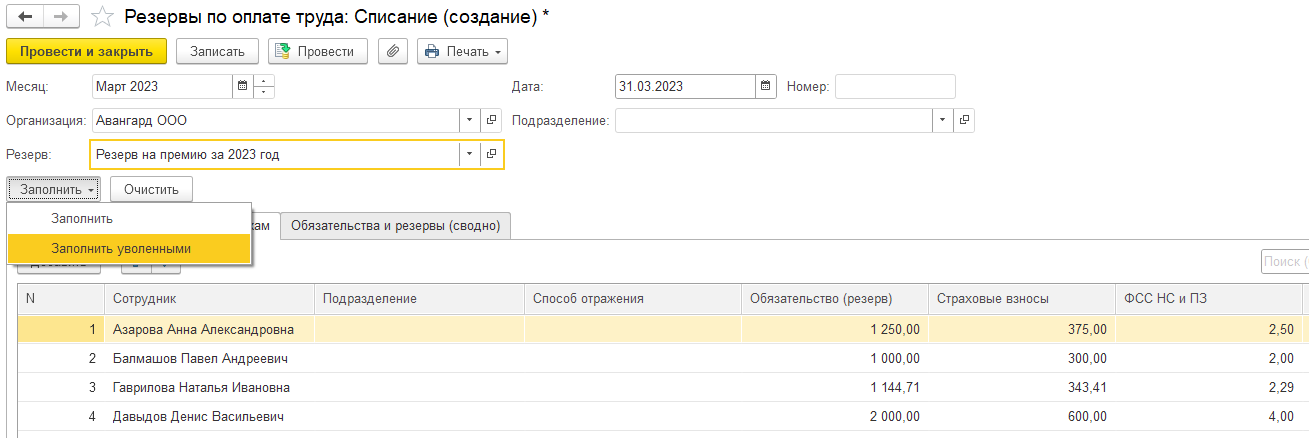Add document to favorites with star

point(102,17)
